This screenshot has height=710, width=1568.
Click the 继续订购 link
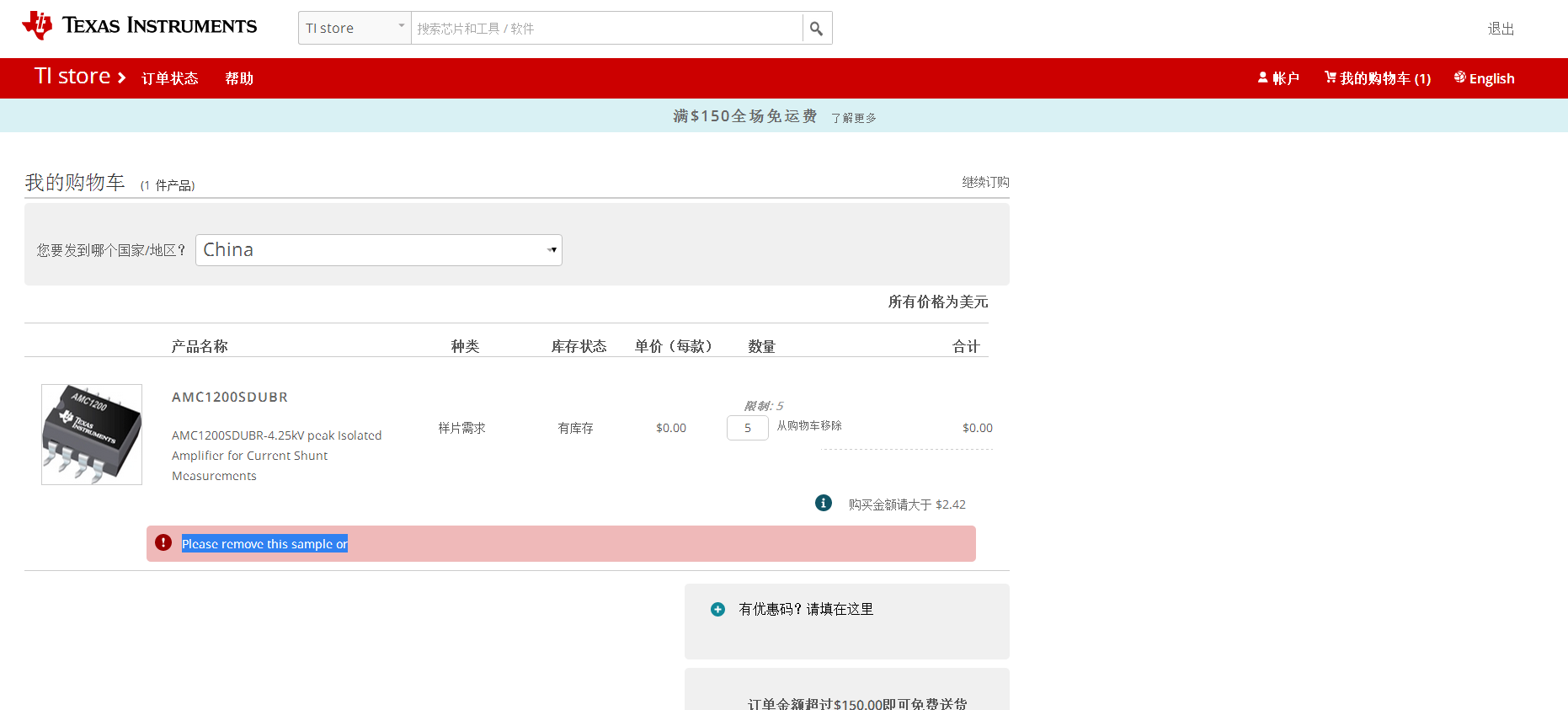coord(985,182)
